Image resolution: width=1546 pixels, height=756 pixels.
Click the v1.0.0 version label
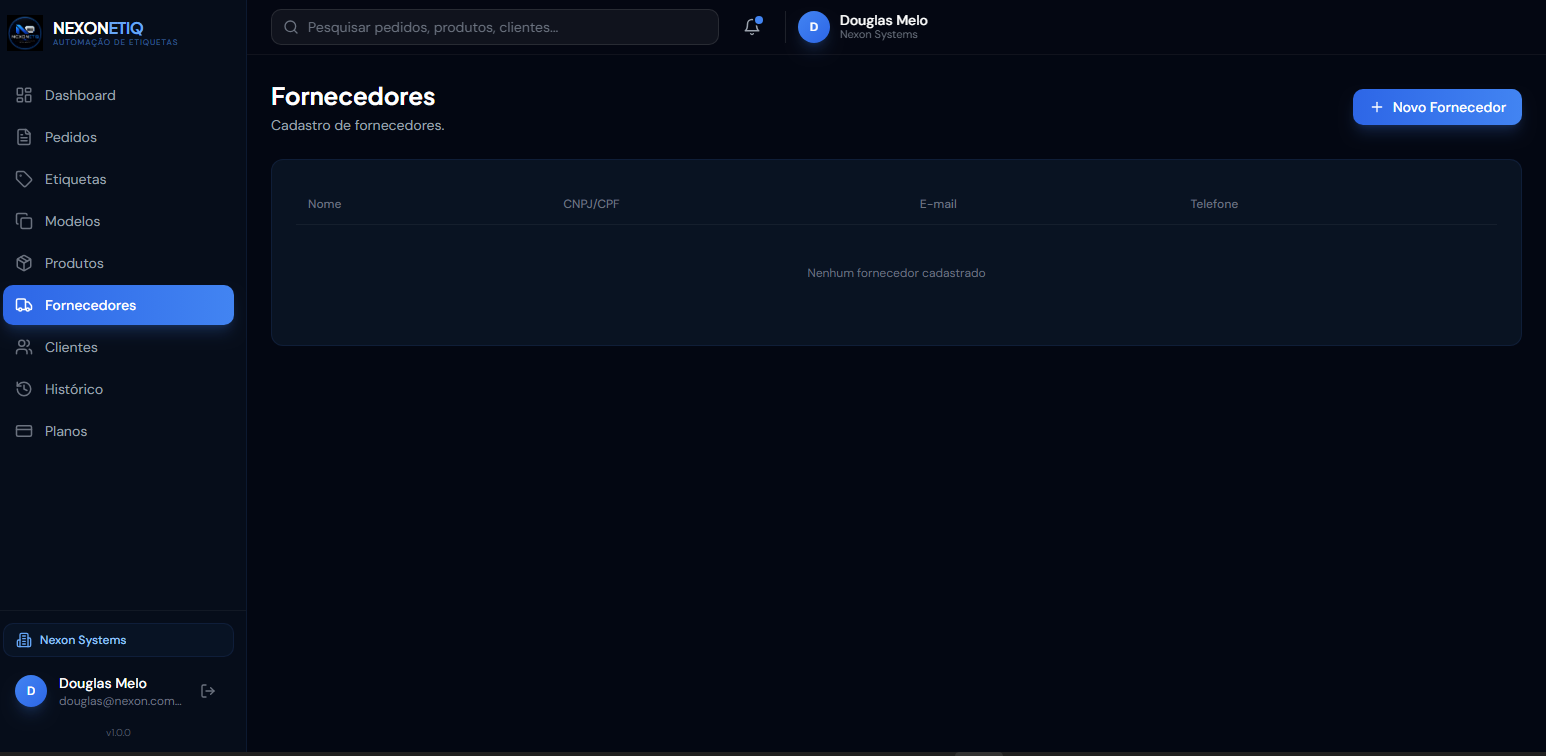click(x=118, y=733)
